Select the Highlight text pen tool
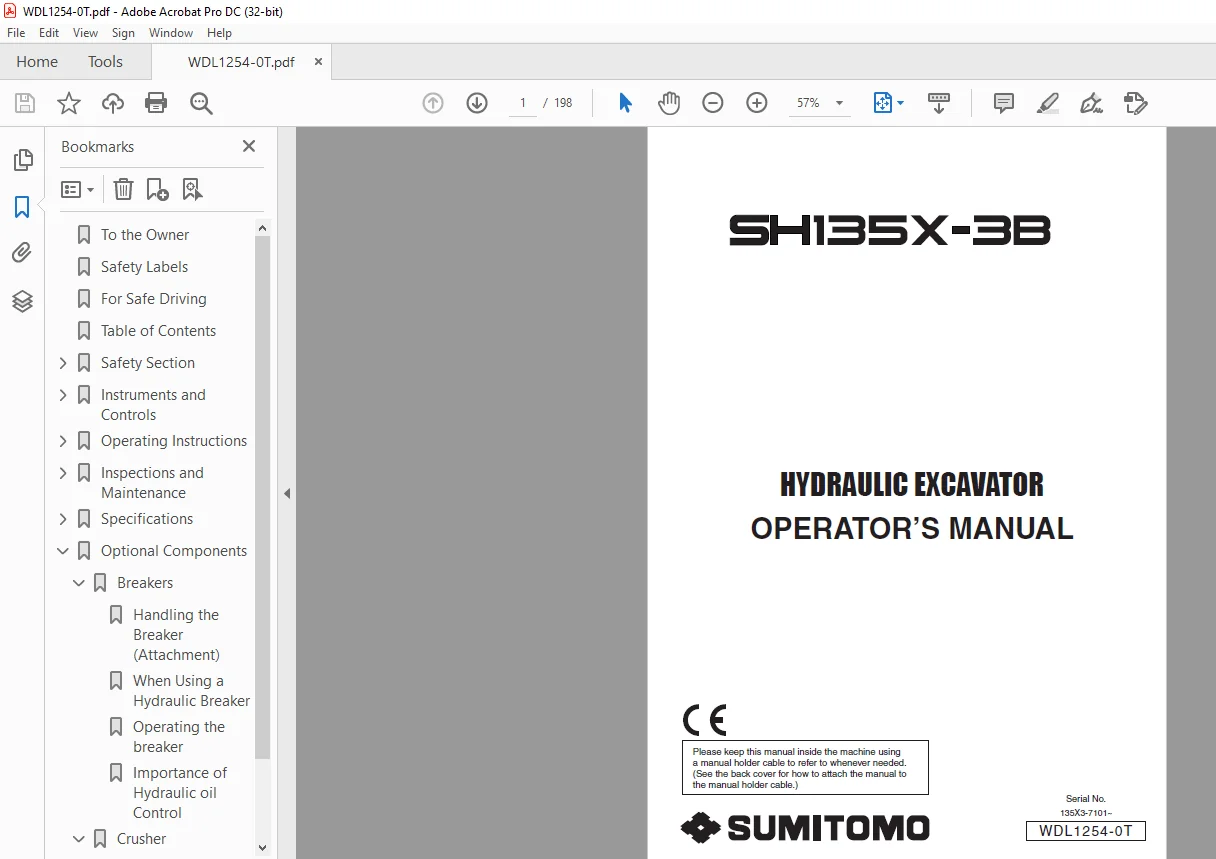 point(1048,103)
